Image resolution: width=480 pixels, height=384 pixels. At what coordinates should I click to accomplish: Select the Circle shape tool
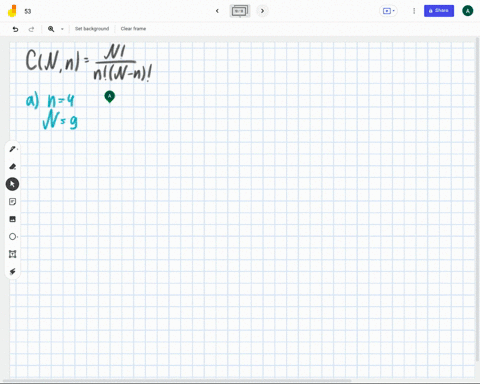(x=13, y=237)
